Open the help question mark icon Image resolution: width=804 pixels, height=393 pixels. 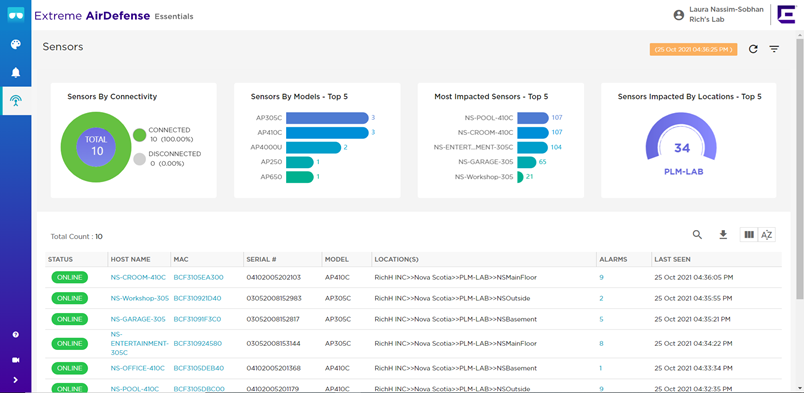15,335
